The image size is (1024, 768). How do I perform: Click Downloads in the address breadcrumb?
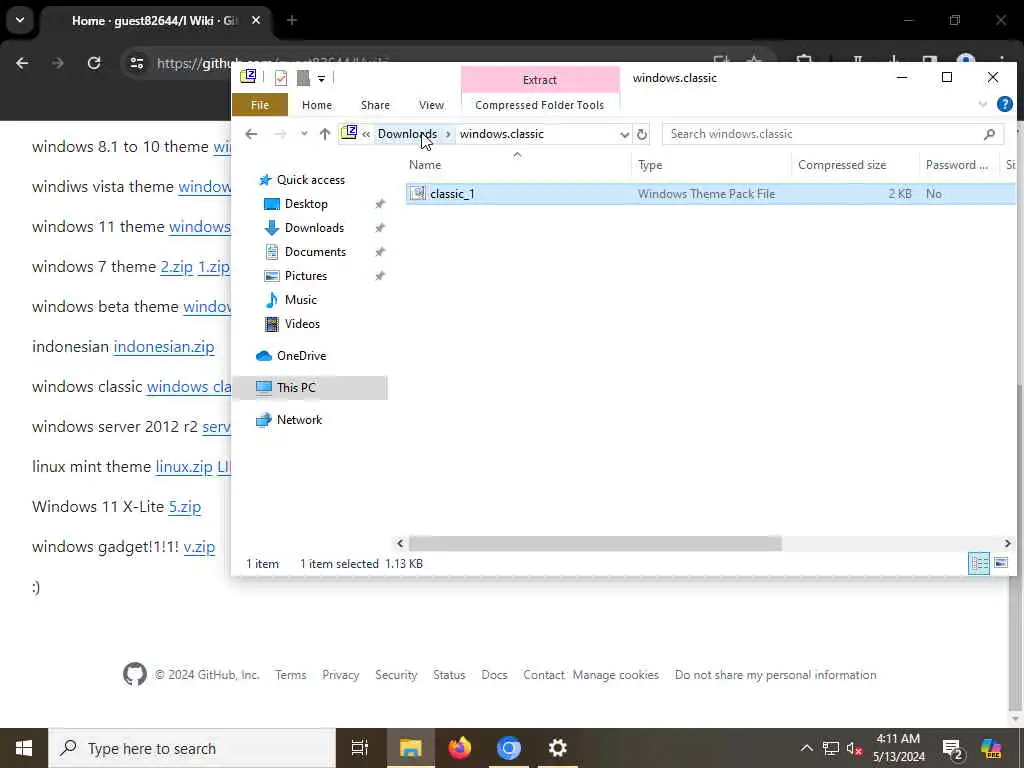tap(407, 134)
